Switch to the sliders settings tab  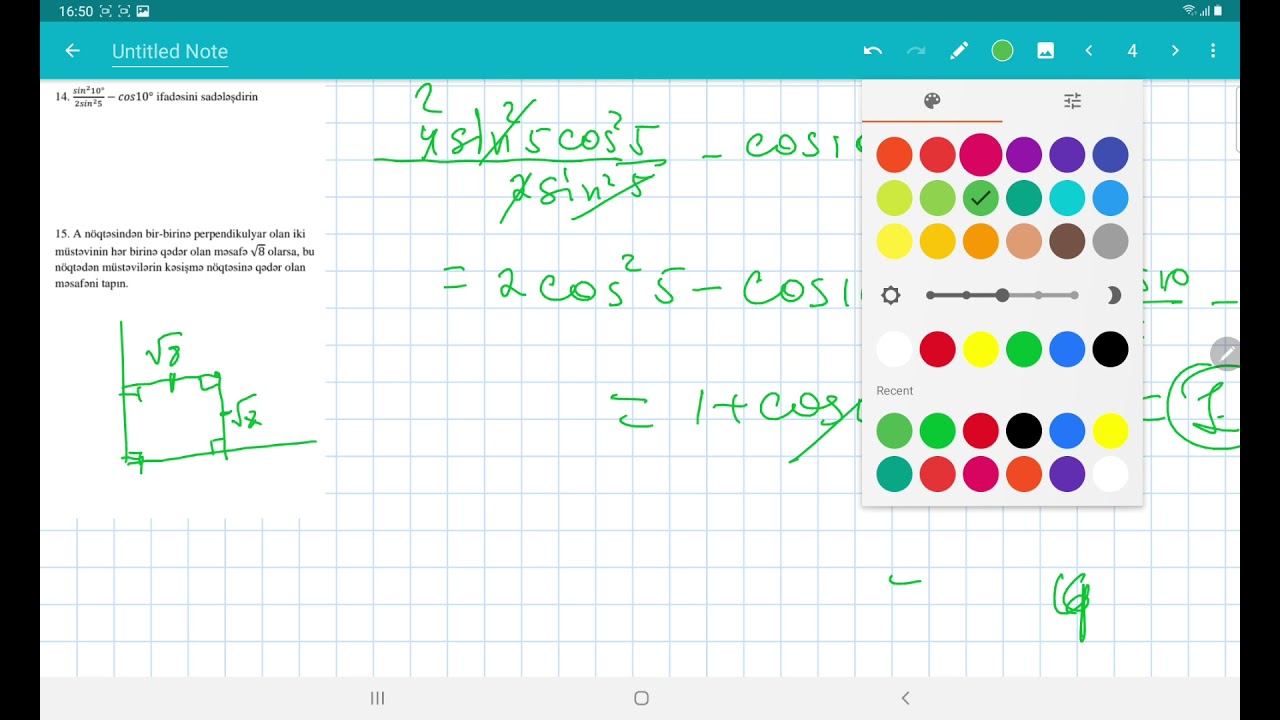[x=1072, y=101]
